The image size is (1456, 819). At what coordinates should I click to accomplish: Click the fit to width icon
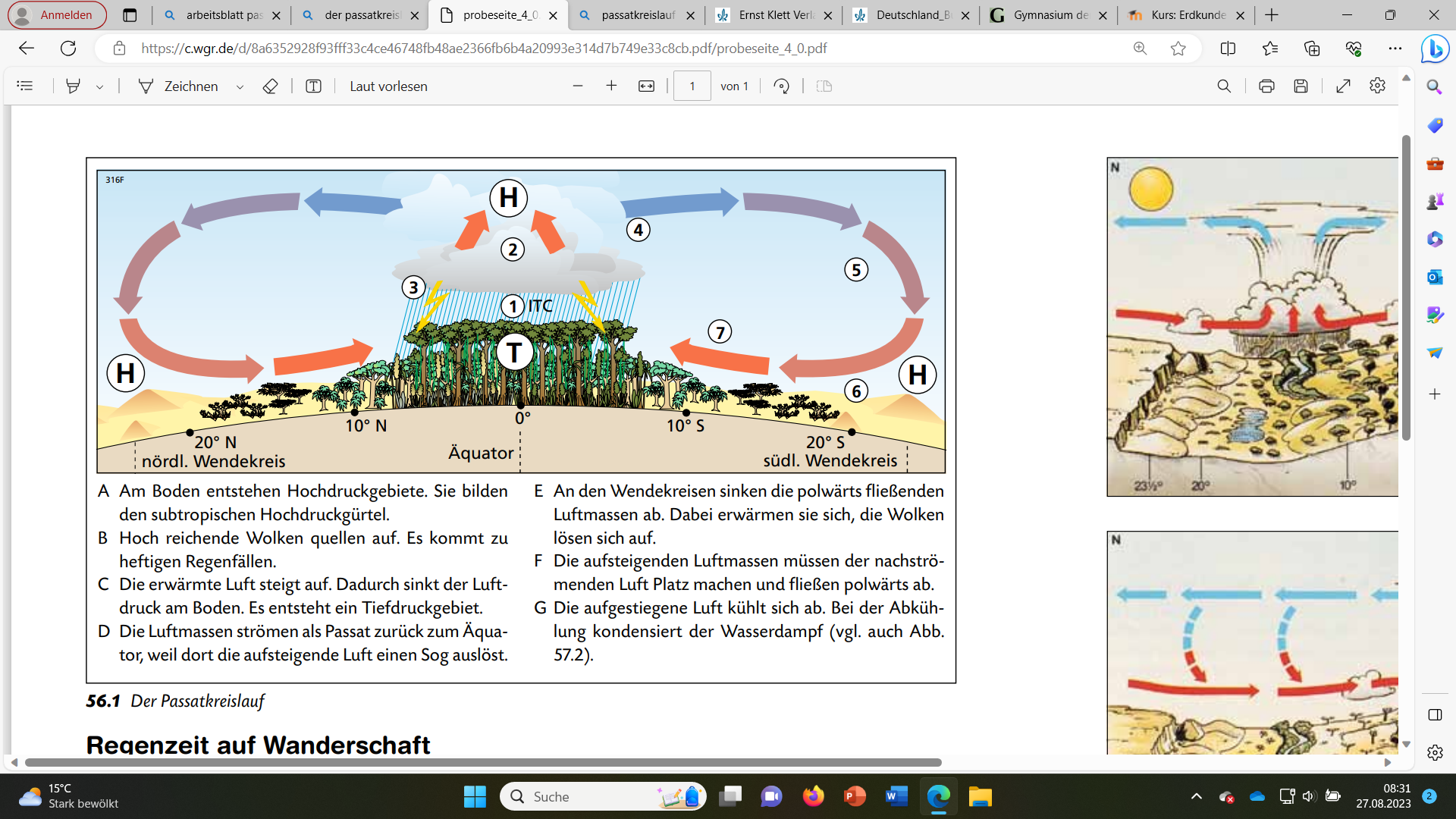point(646,86)
